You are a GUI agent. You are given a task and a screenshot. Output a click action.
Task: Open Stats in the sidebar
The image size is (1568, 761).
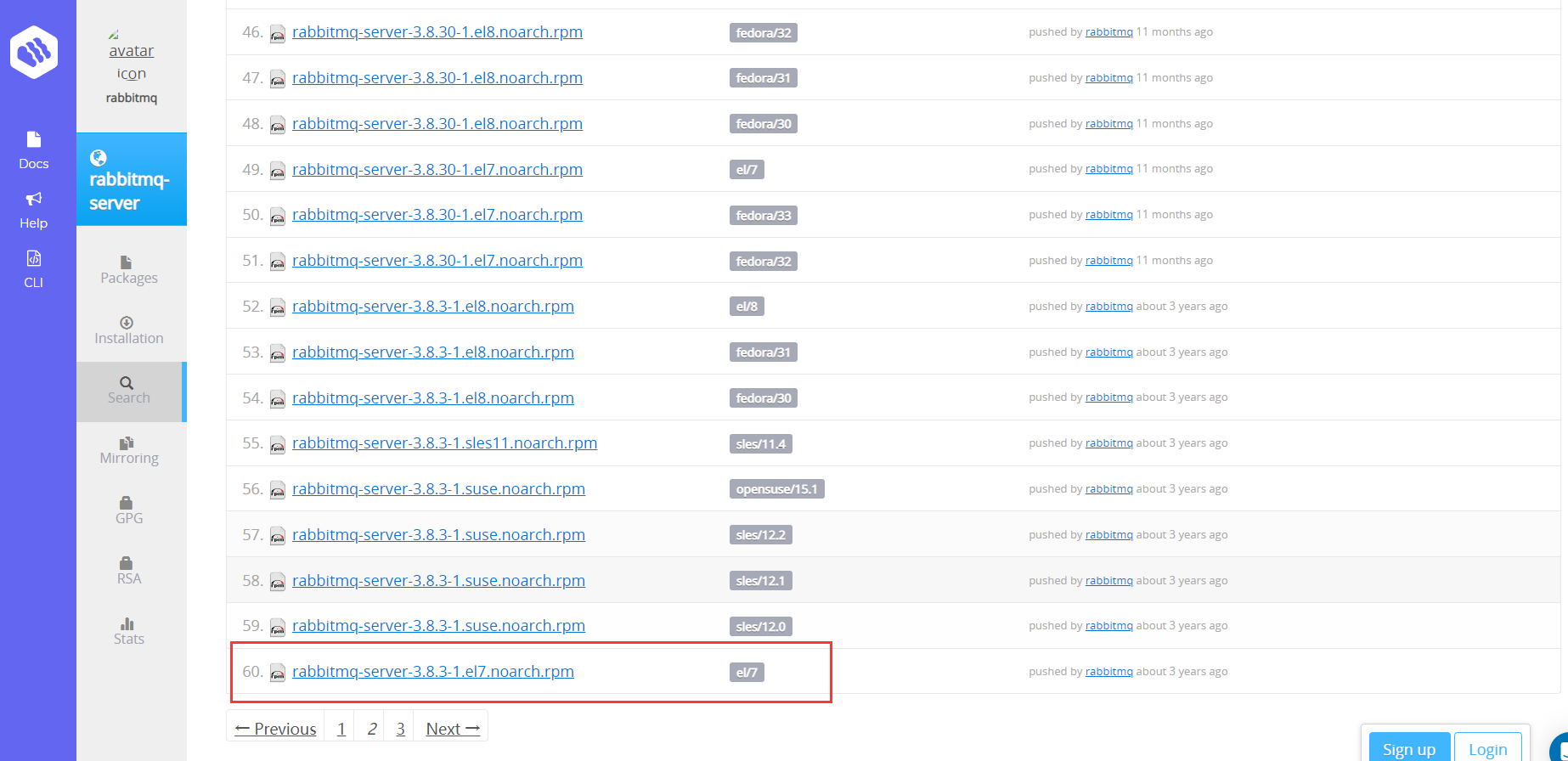pyautogui.click(x=129, y=632)
